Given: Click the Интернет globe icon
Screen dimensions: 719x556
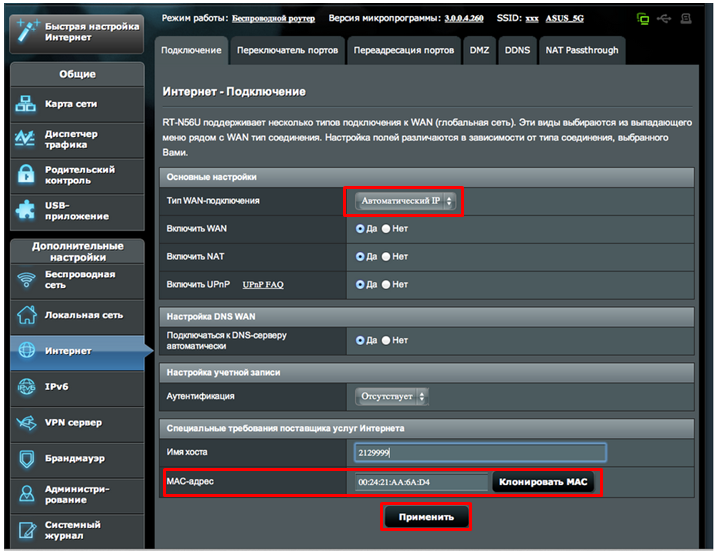Looking at the screenshot, I should pyautogui.click(x=27, y=351).
